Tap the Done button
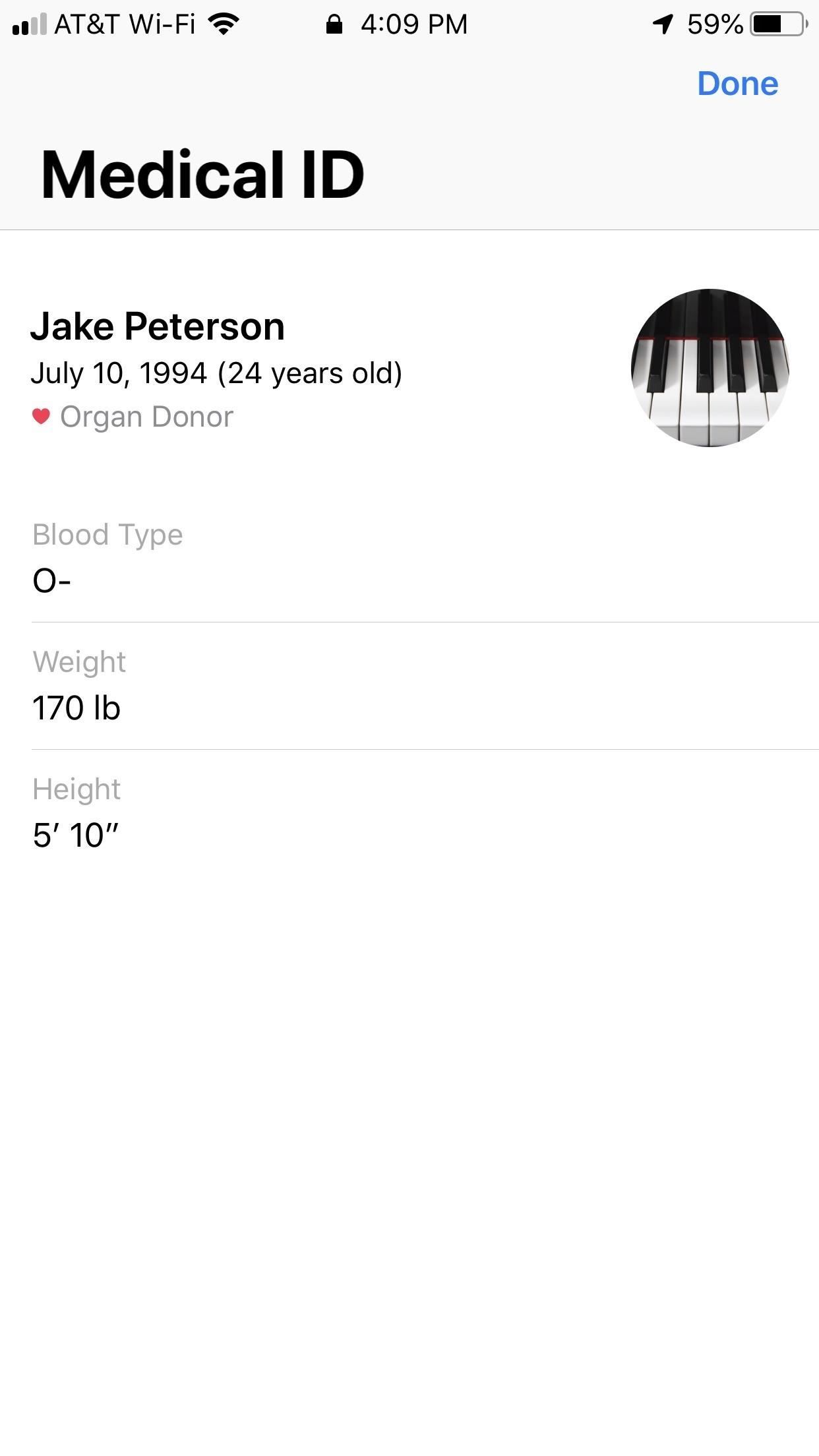Viewport: 819px width, 1456px height. click(737, 84)
